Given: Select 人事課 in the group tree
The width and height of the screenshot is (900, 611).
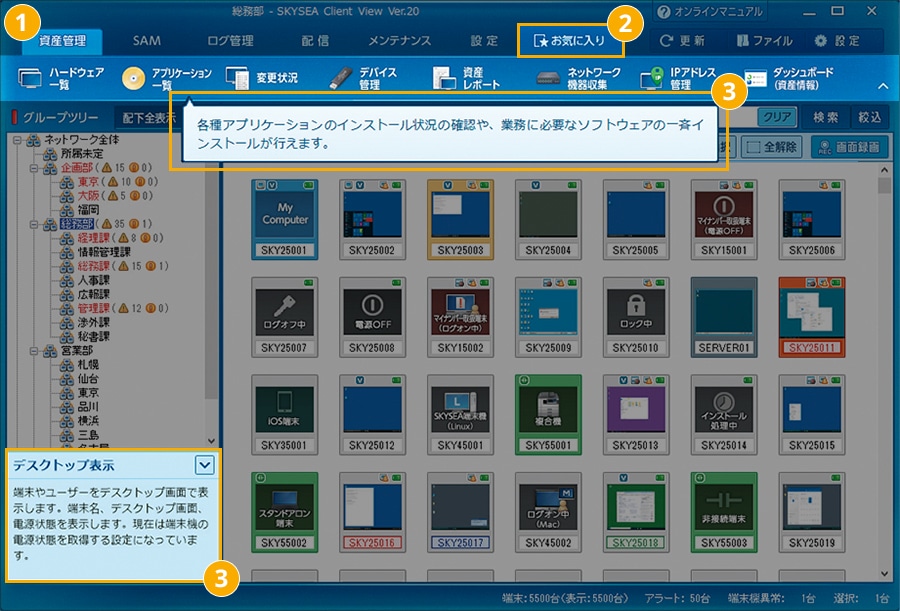Looking at the screenshot, I should point(93,280).
